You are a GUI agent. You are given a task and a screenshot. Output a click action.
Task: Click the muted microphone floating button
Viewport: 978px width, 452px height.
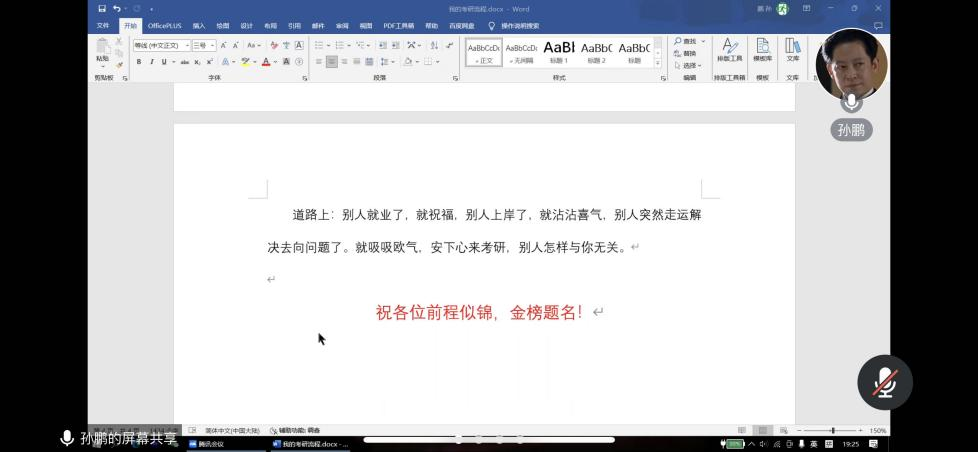(x=885, y=382)
